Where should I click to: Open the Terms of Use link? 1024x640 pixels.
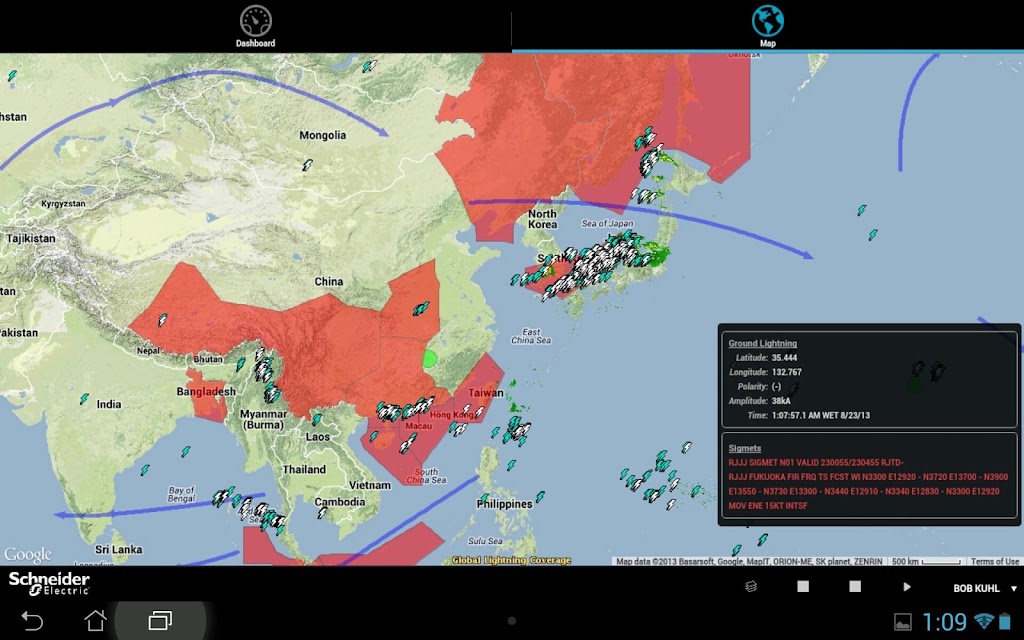tap(994, 561)
